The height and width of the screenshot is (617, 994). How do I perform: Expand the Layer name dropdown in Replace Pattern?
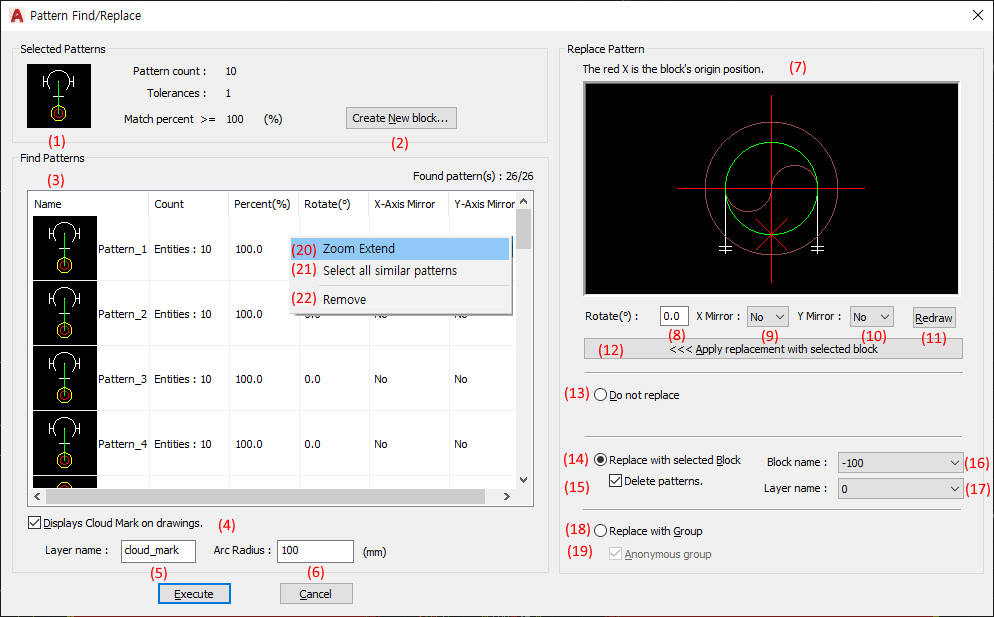pyautogui.click(x=900, y=488)
